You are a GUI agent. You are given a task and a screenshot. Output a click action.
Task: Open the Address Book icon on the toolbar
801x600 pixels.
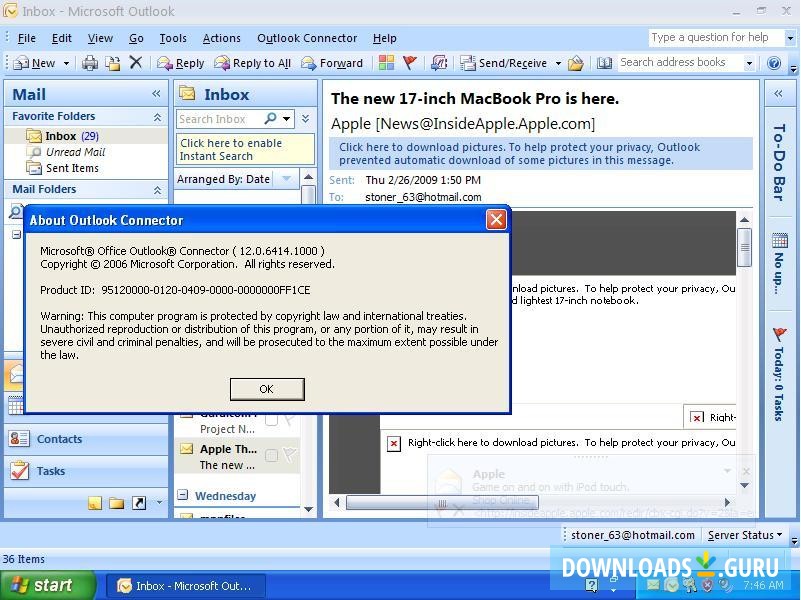pos(604,62)
